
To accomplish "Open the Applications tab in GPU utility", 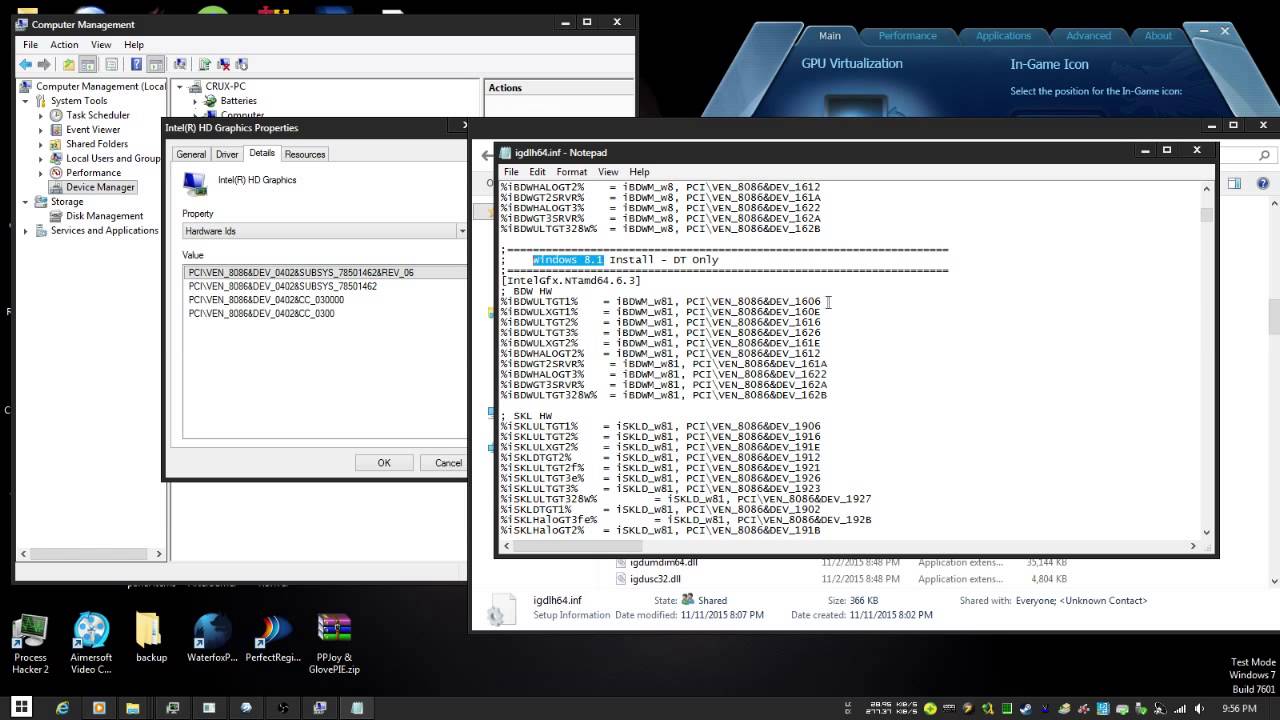I will click(x=1003, y=36).
